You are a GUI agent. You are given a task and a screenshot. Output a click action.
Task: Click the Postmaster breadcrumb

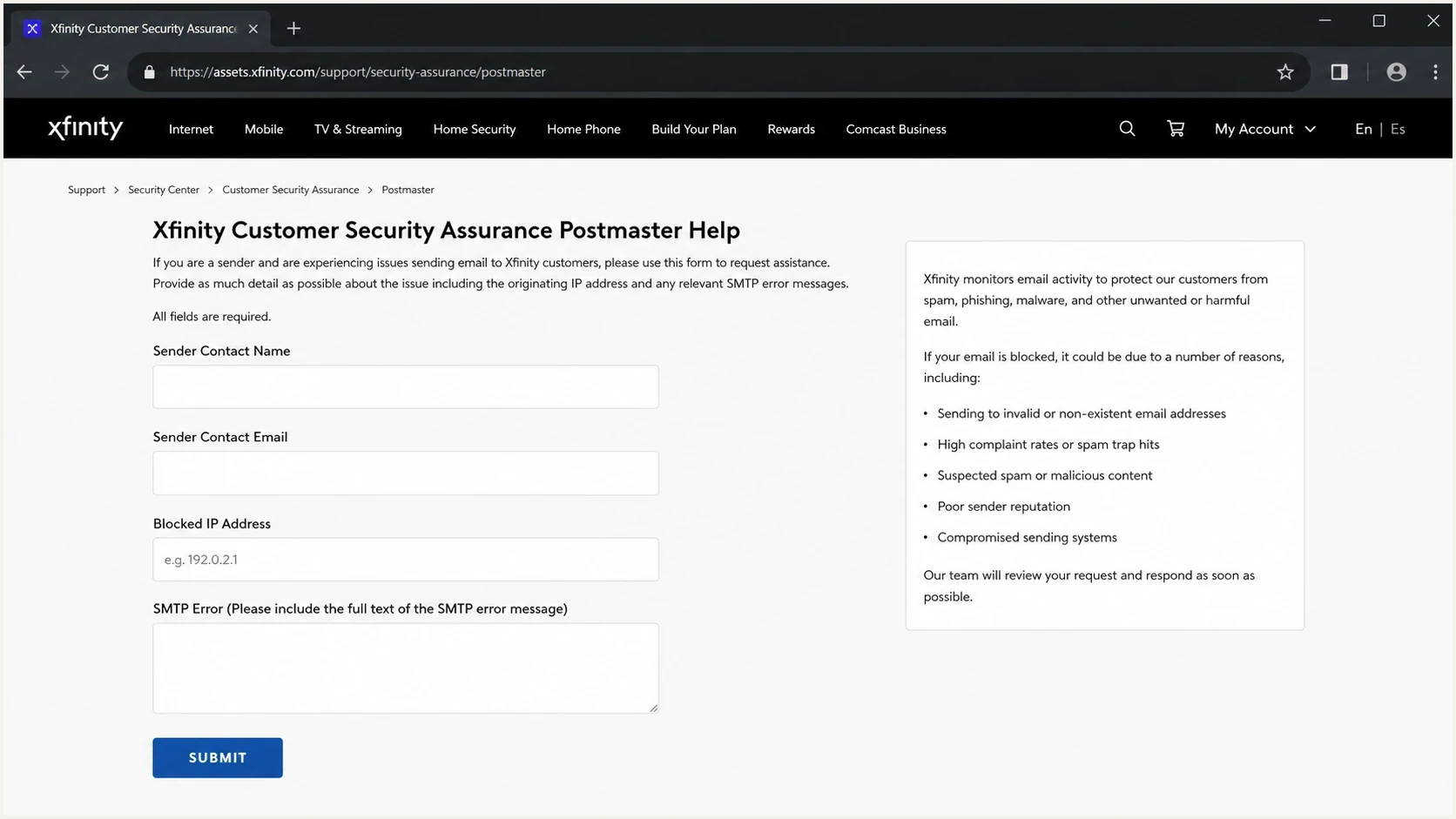[408, 190]
